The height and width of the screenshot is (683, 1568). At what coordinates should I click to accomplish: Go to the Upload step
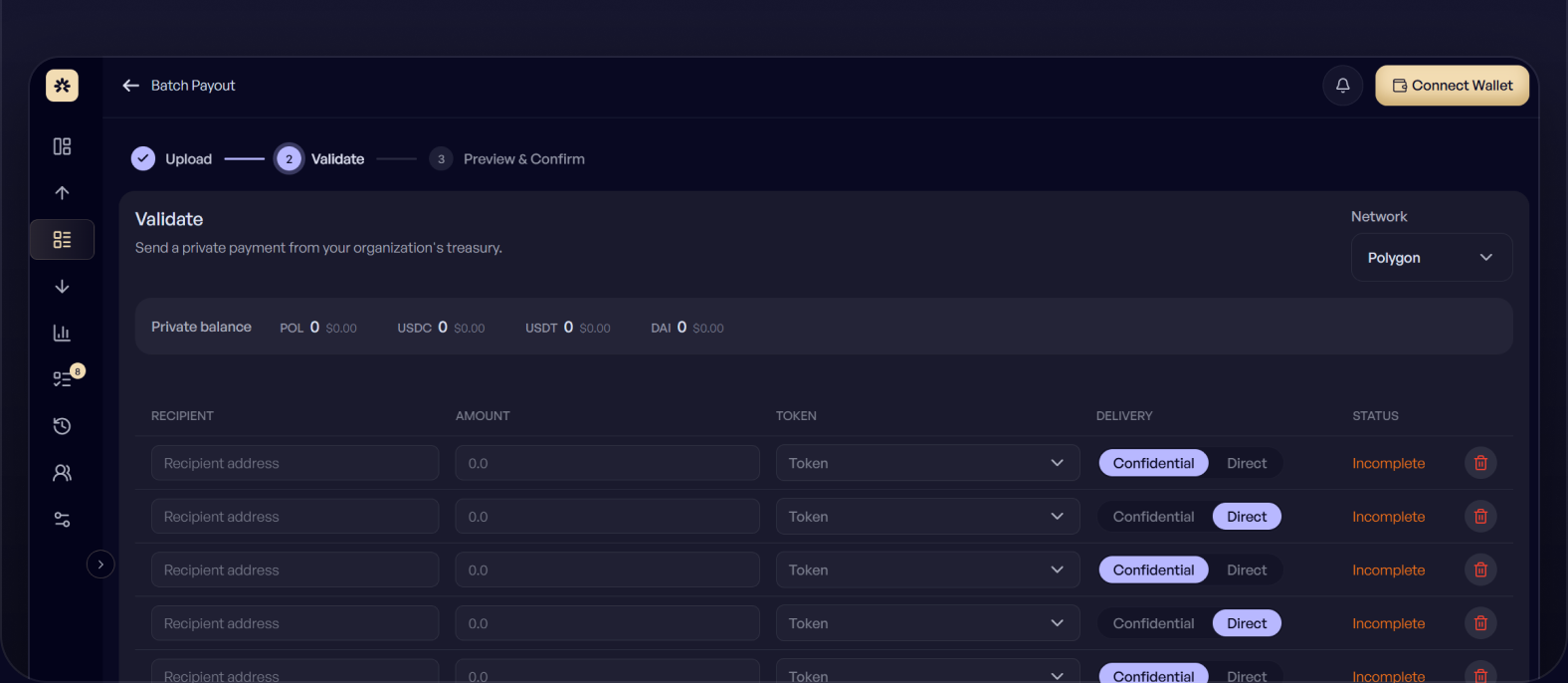pos(171,159)
